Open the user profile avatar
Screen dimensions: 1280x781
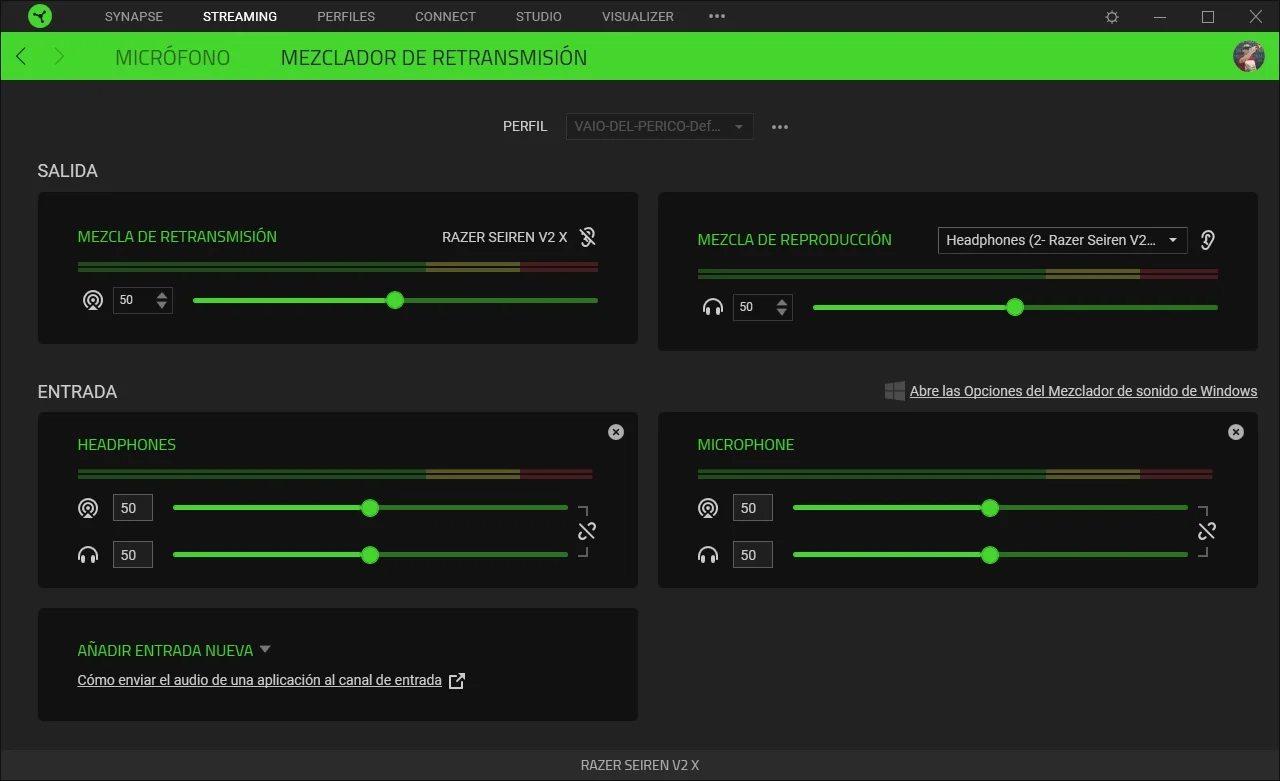point(1248,57)
